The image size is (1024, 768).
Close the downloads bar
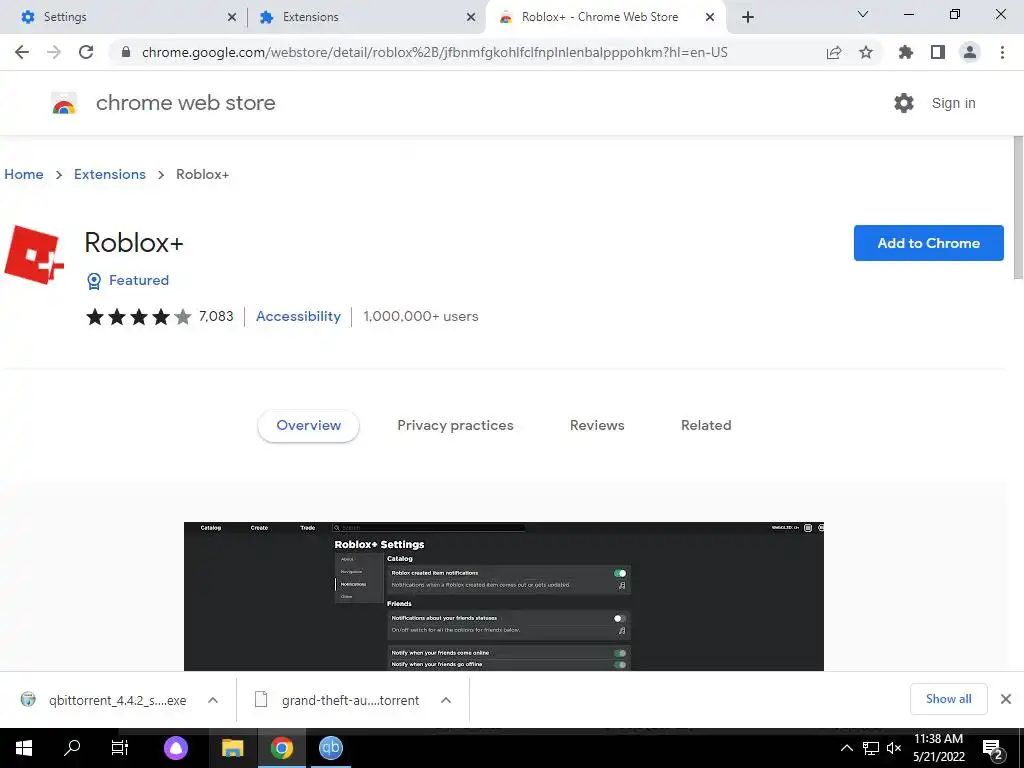coord(1006,699)
